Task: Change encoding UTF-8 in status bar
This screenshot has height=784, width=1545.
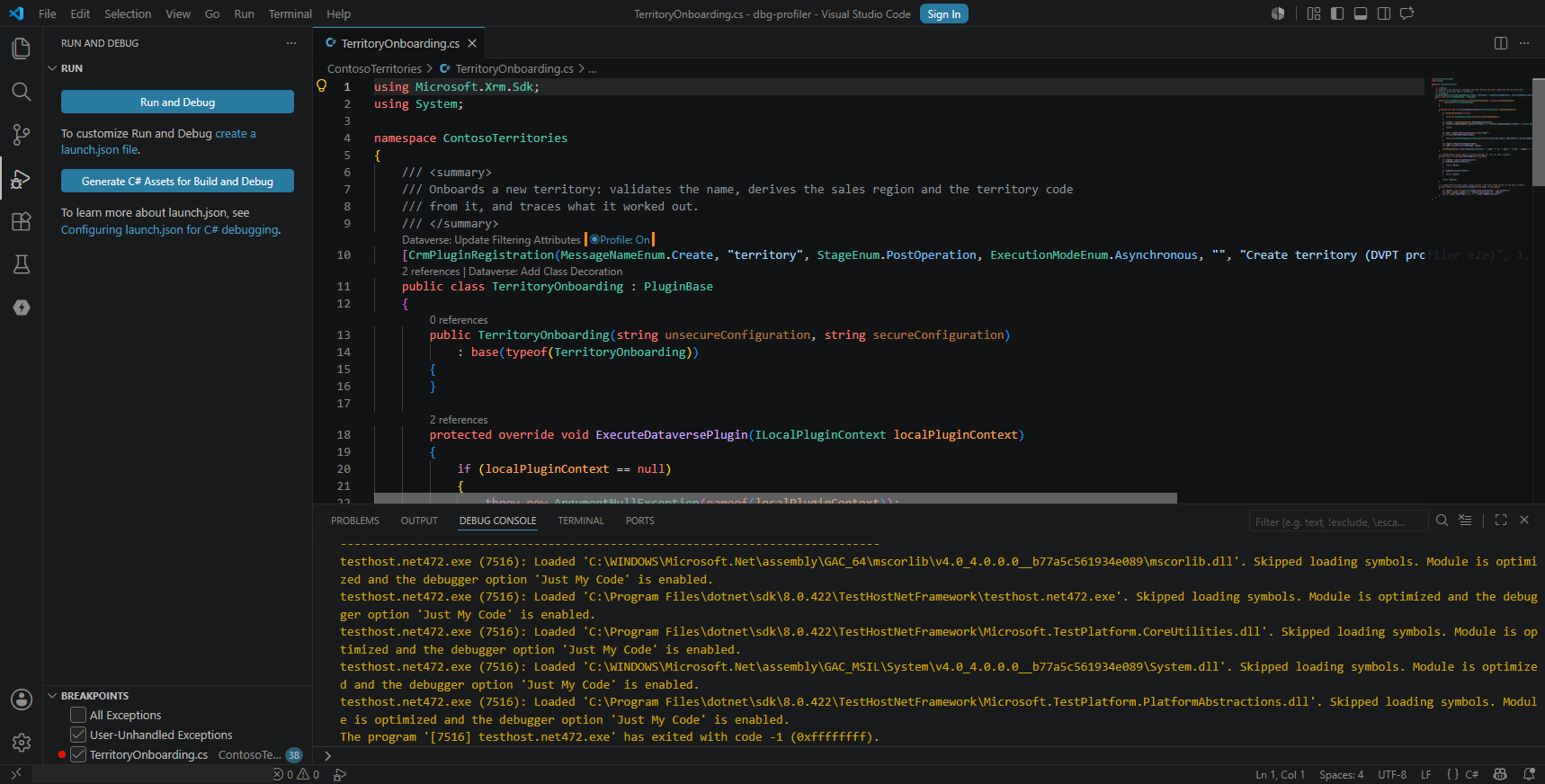Action: click(x=1392, y=774)
